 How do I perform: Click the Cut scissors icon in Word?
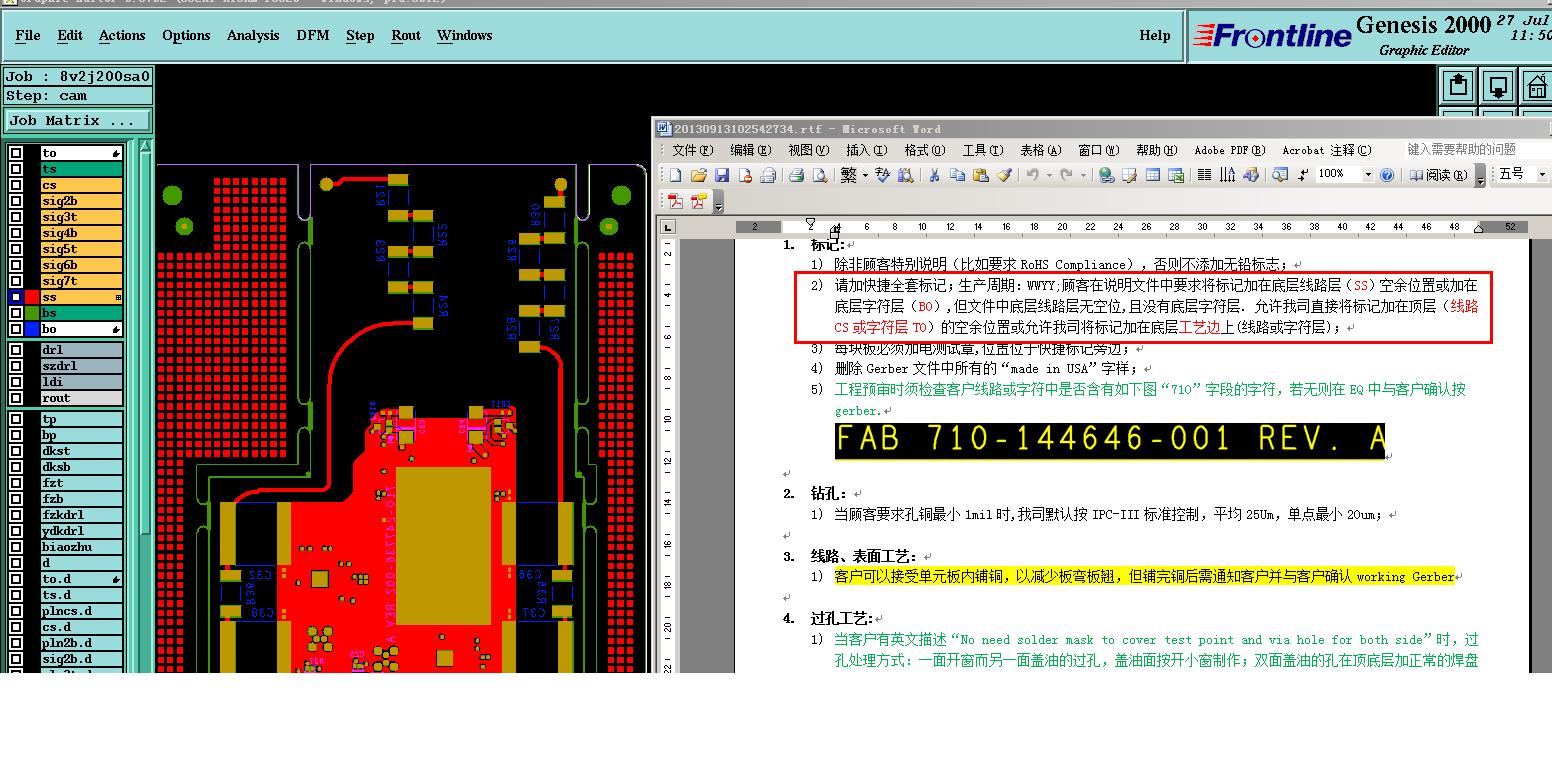coord(934,175)
